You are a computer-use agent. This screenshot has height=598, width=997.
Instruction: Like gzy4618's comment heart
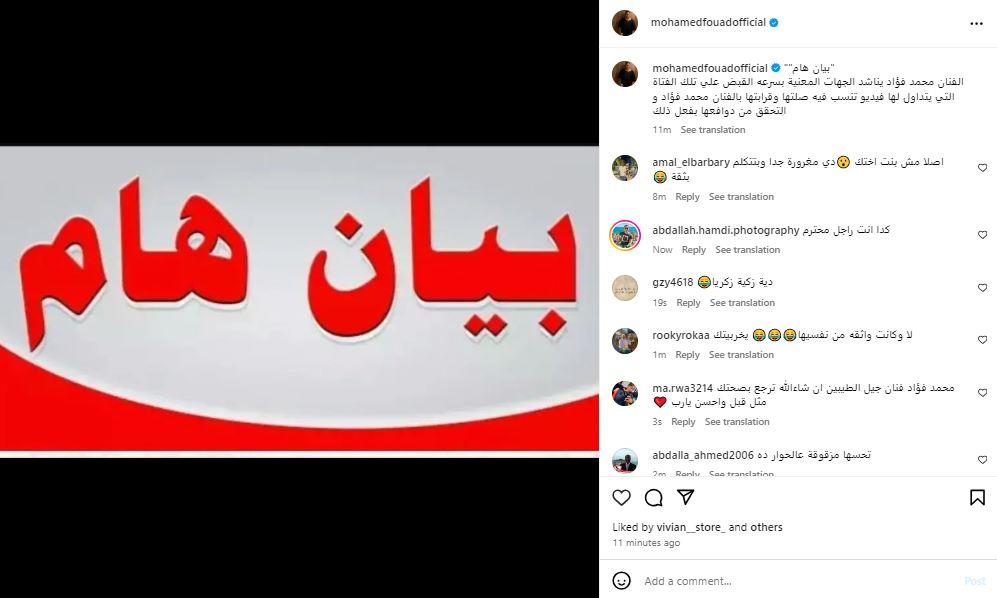[982, 288]
